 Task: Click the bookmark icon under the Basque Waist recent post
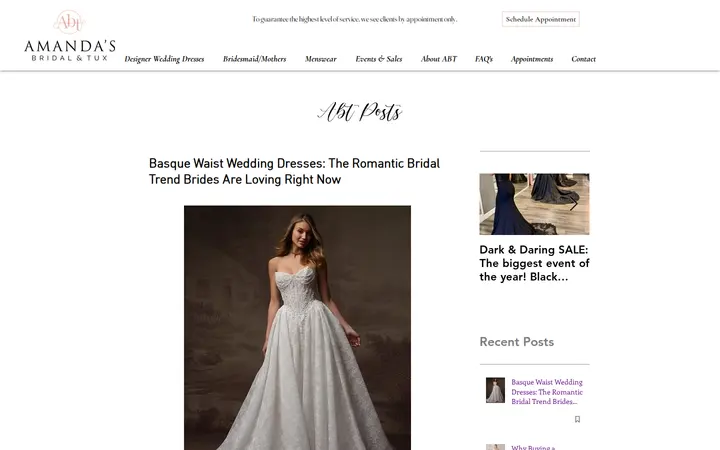click(577, 419)
